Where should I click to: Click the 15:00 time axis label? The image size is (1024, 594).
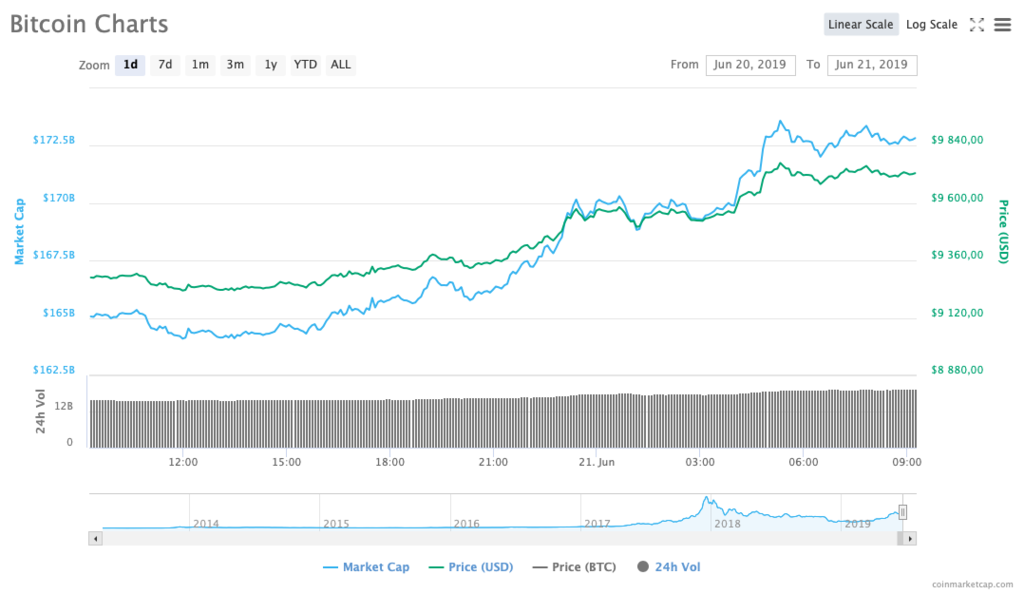(x=286, y=461)
